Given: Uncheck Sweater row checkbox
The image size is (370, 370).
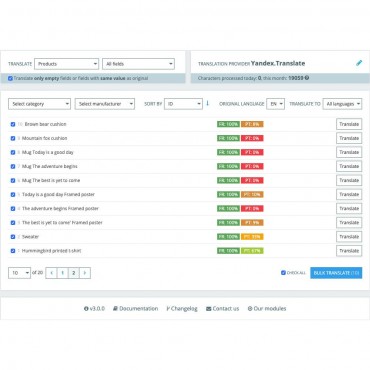Looking at the screenshot, I should 13,237.
